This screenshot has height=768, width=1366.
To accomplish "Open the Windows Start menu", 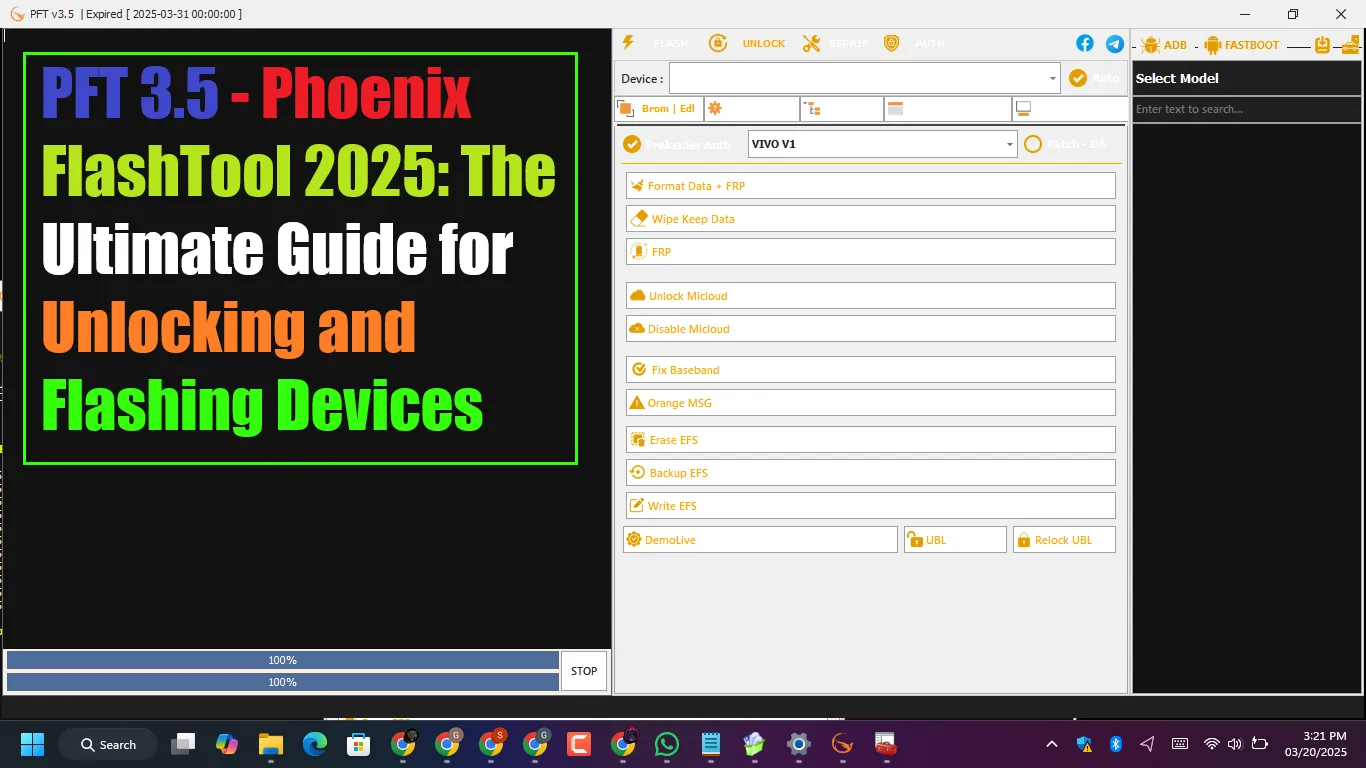I will click(32, 744).
